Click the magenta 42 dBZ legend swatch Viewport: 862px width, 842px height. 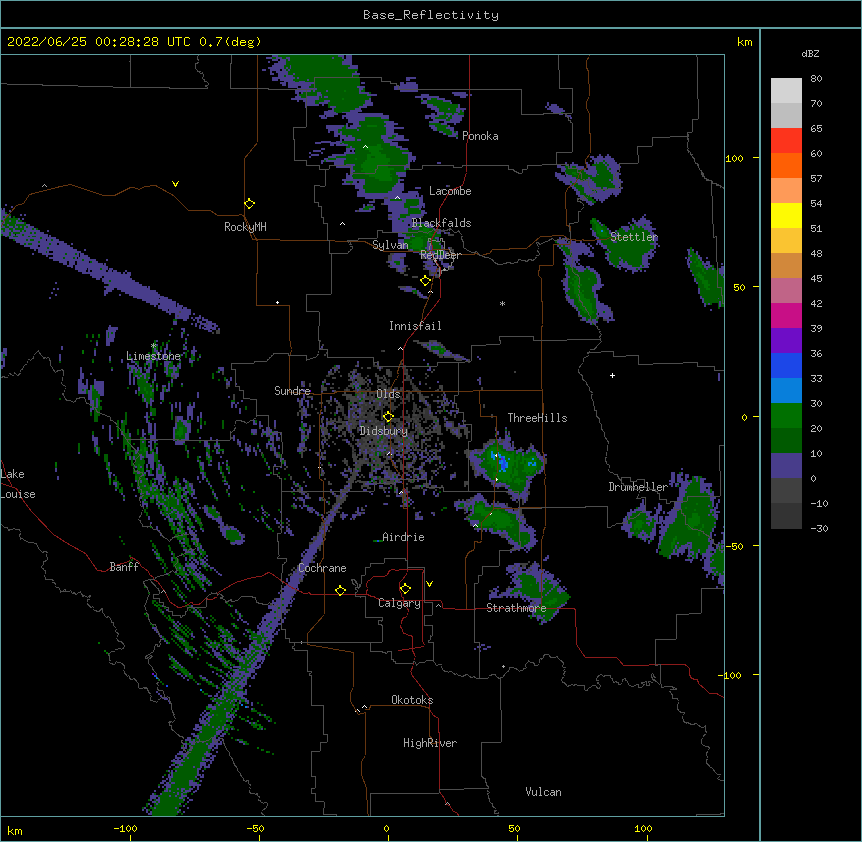tap(786, 315)
